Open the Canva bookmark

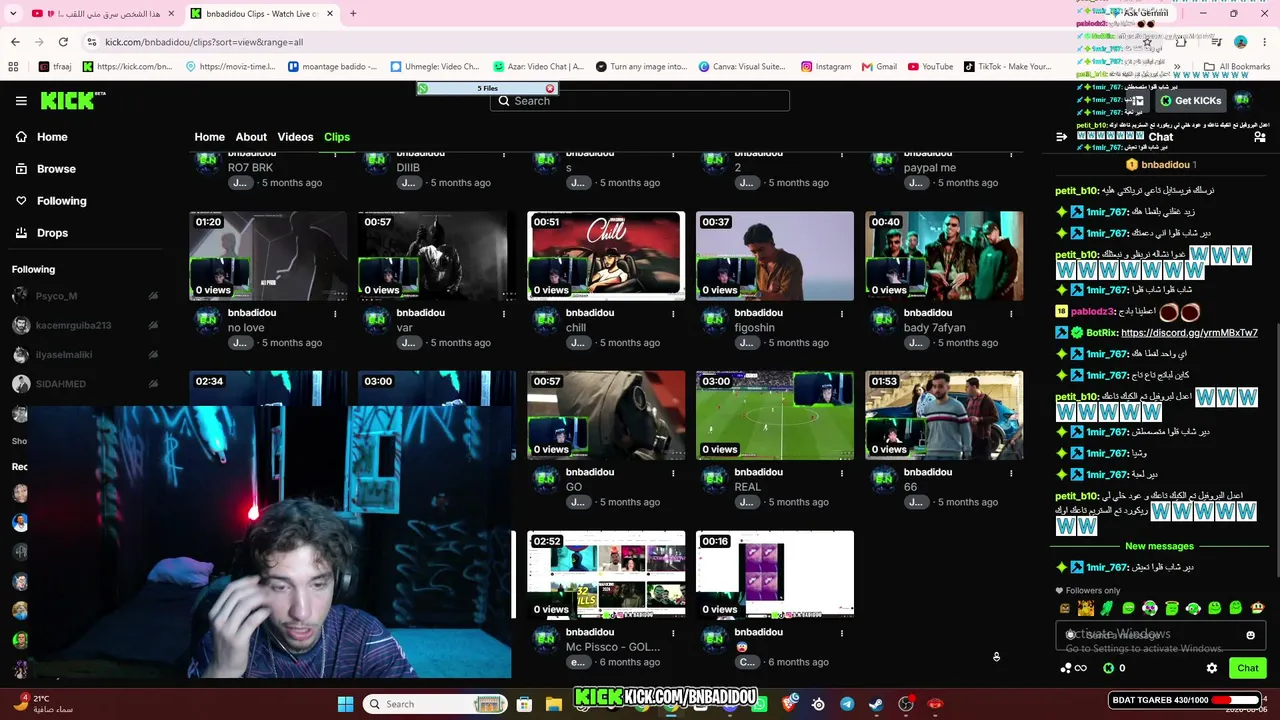tap(741, 67)
